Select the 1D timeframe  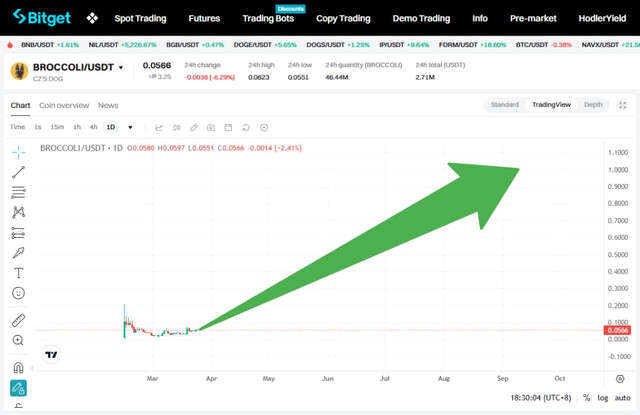(x=111, y=127)
